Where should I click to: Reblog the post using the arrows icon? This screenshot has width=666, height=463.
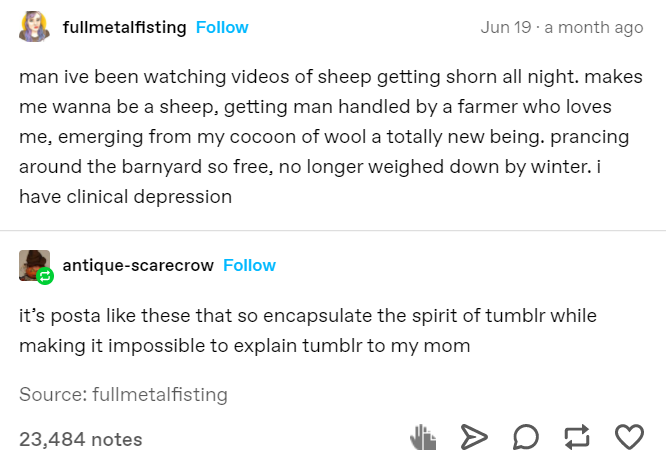tap(577, 437)
